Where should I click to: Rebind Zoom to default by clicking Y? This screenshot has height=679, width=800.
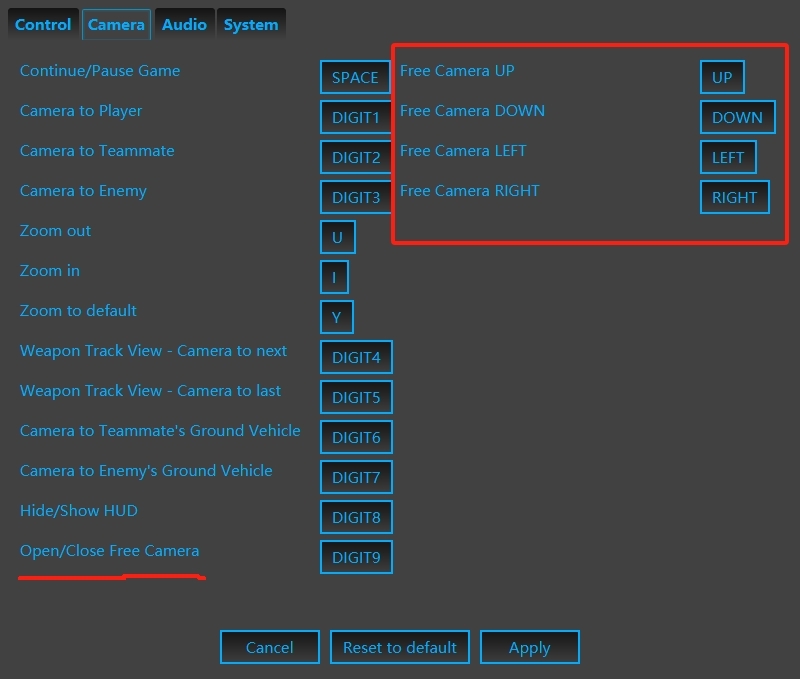[x=336, y=316]
